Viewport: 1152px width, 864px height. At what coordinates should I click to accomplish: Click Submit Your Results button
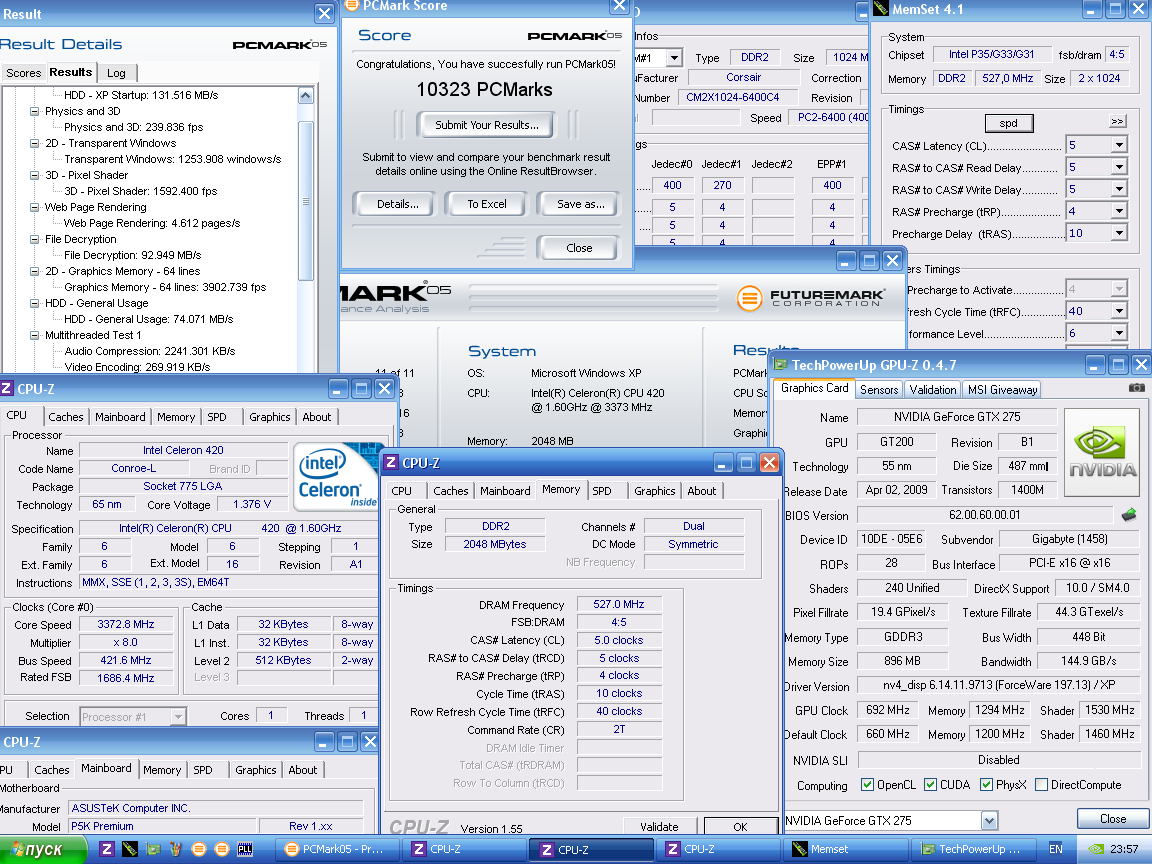click(486, 125)
